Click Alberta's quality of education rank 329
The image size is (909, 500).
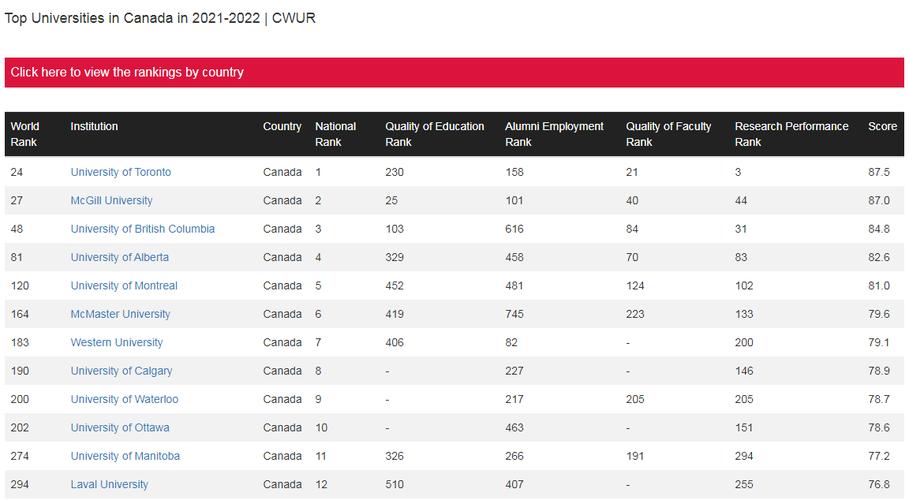(394, 258)
